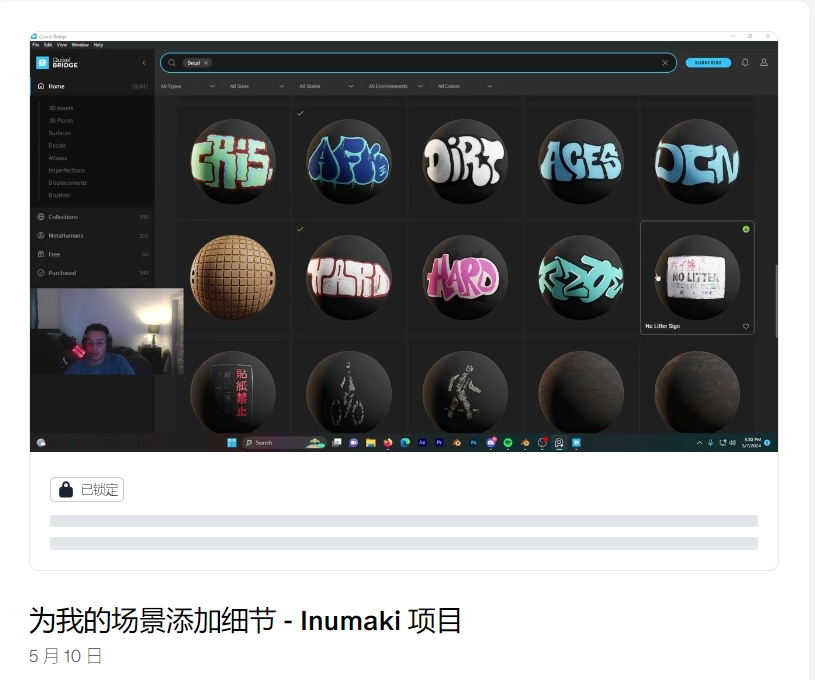Click the checkmark on the blue AFK decal
Screen dimensions: 815x680
point(300,113)
